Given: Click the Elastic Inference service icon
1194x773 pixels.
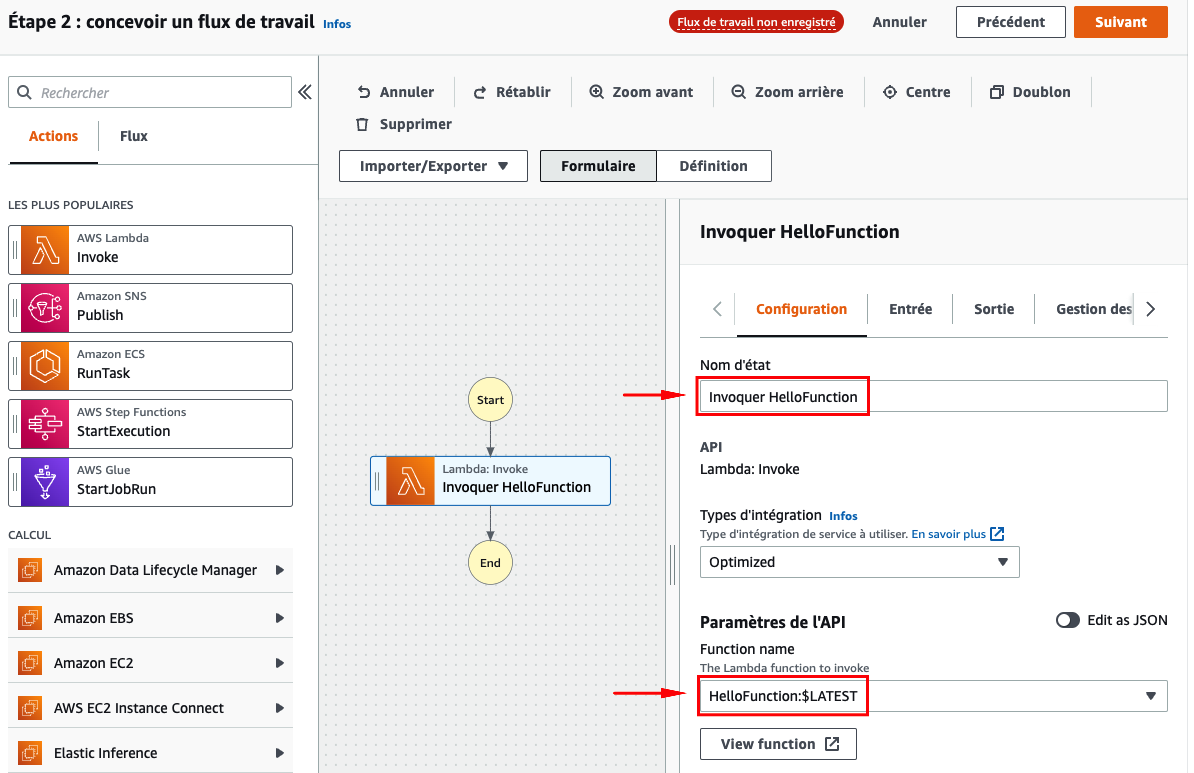Looking at the screenshot, I should [x=30, y=752].
